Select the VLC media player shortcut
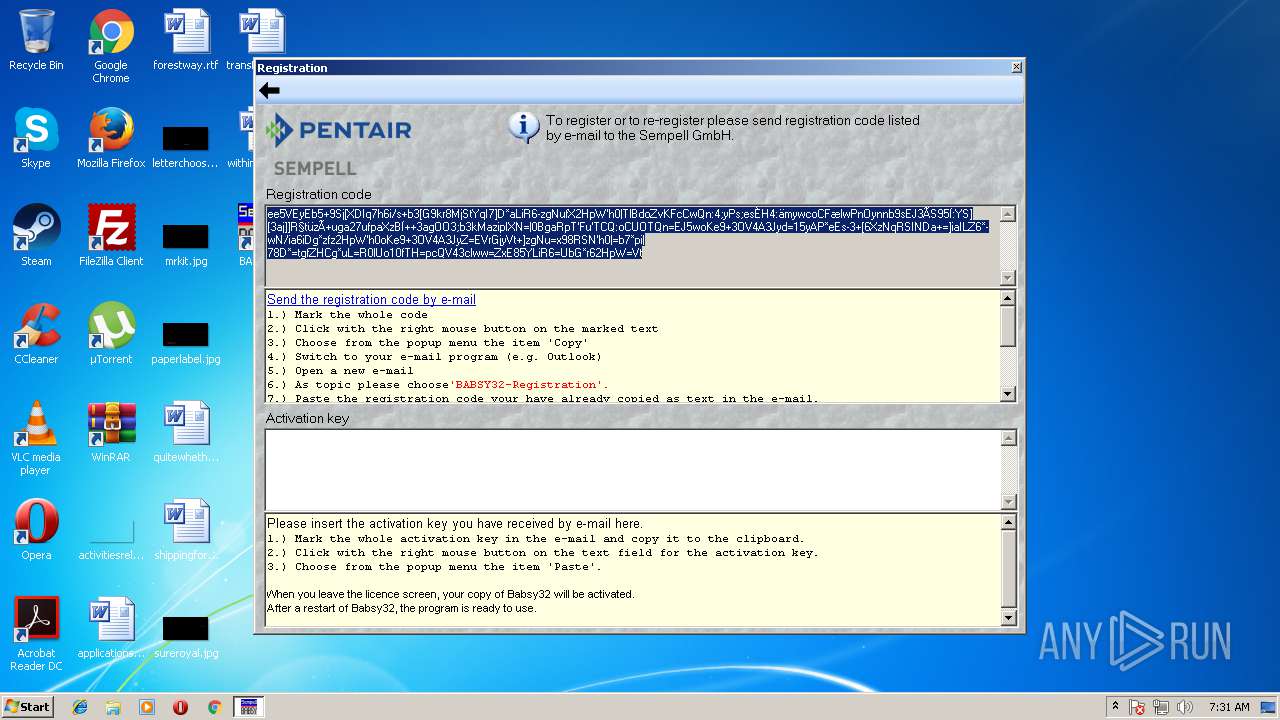 coord(36,438)
